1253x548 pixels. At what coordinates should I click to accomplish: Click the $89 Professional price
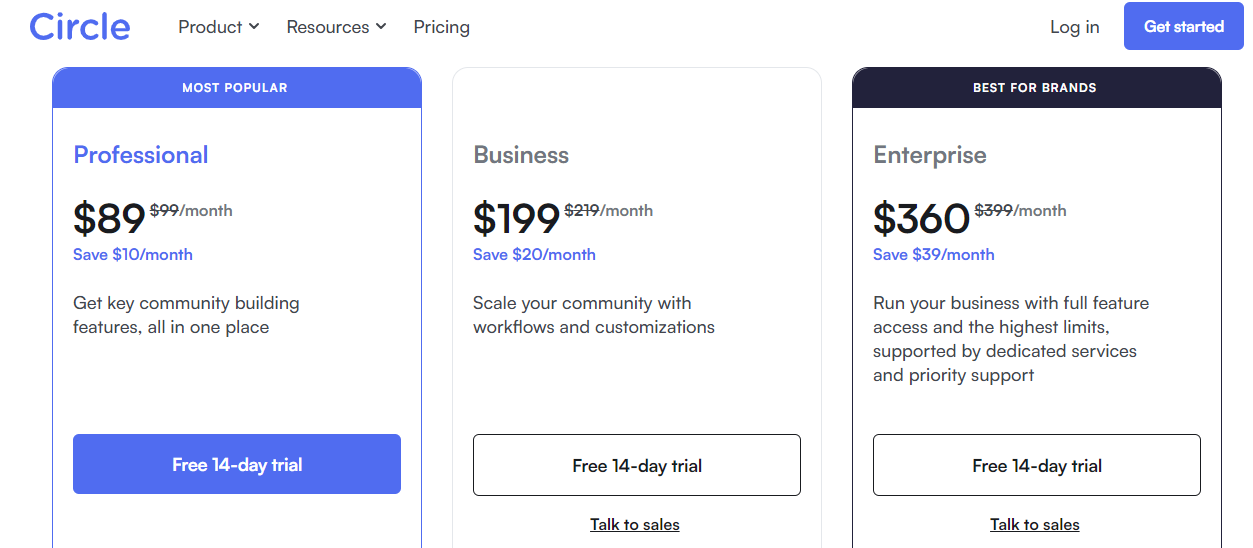[x=109, y=218]
